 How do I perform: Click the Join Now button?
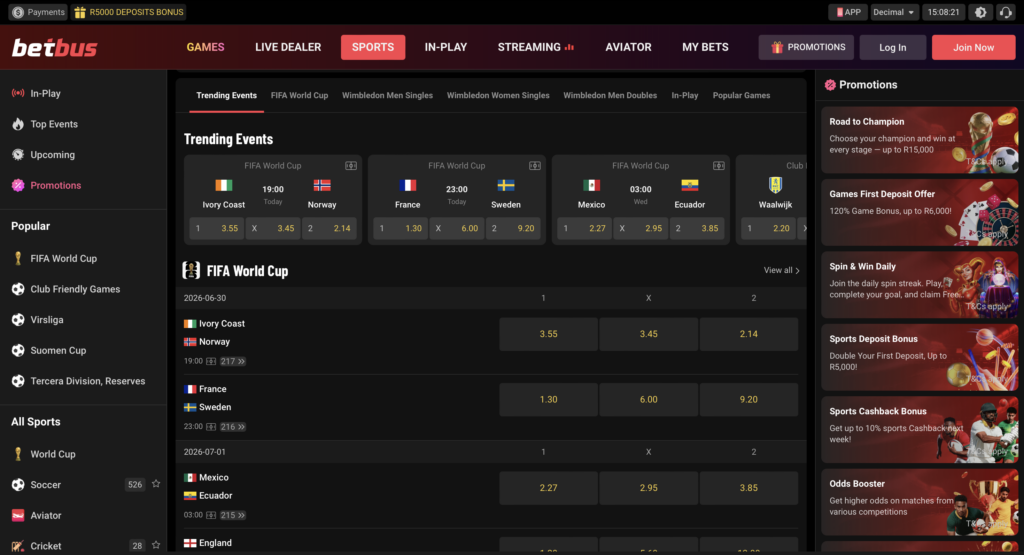(x=973, y=47)
